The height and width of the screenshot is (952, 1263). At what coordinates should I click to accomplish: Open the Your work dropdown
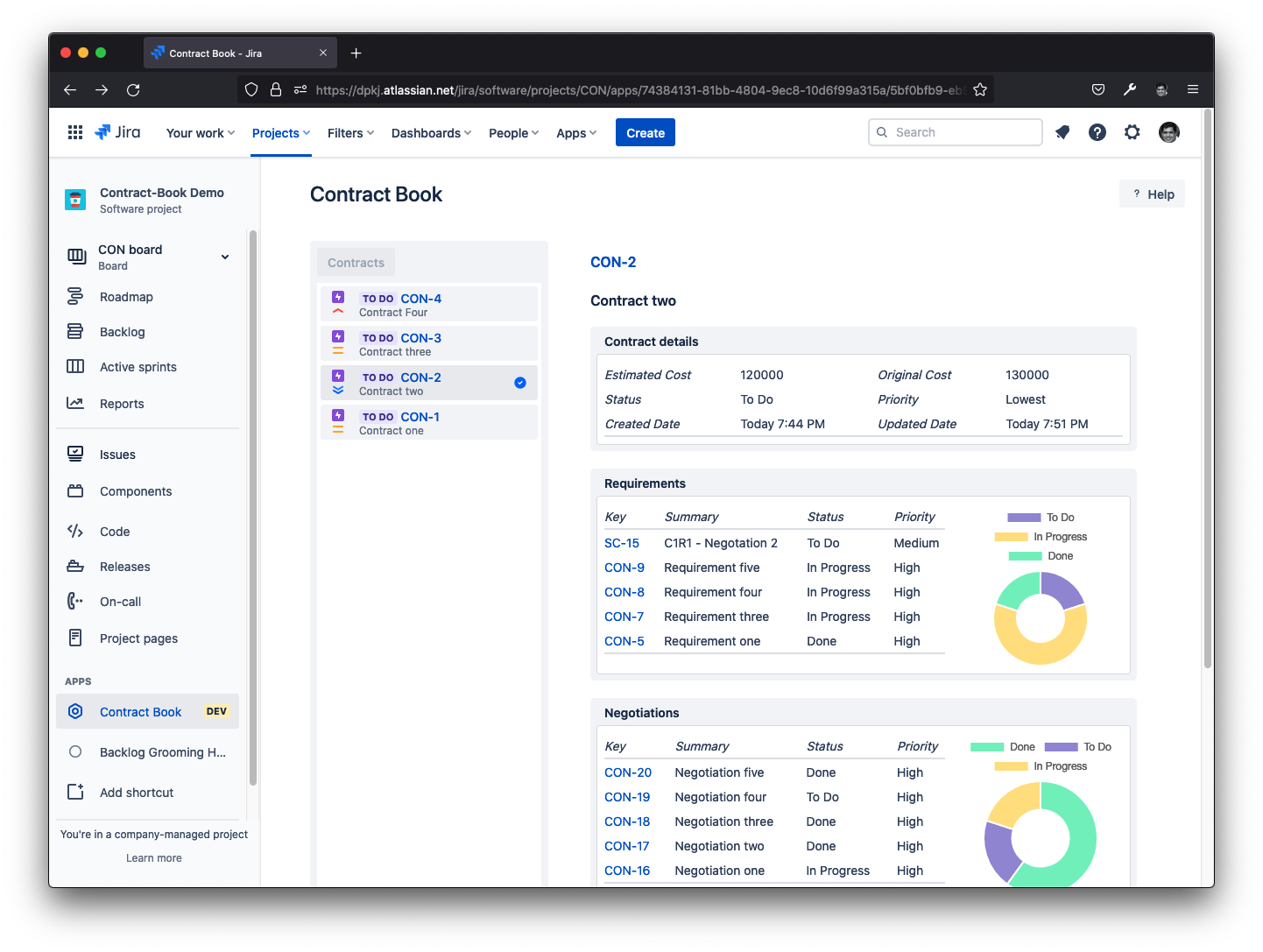(x=201, y=133)
